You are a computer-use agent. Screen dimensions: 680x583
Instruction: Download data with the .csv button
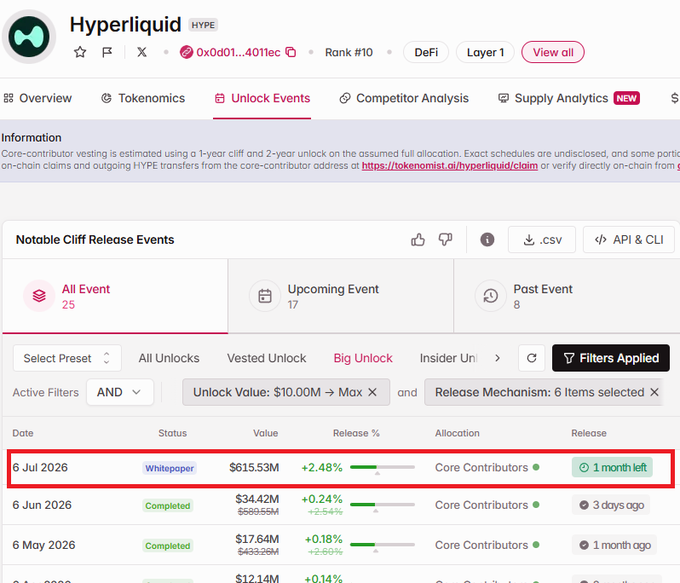click(542, 239)
